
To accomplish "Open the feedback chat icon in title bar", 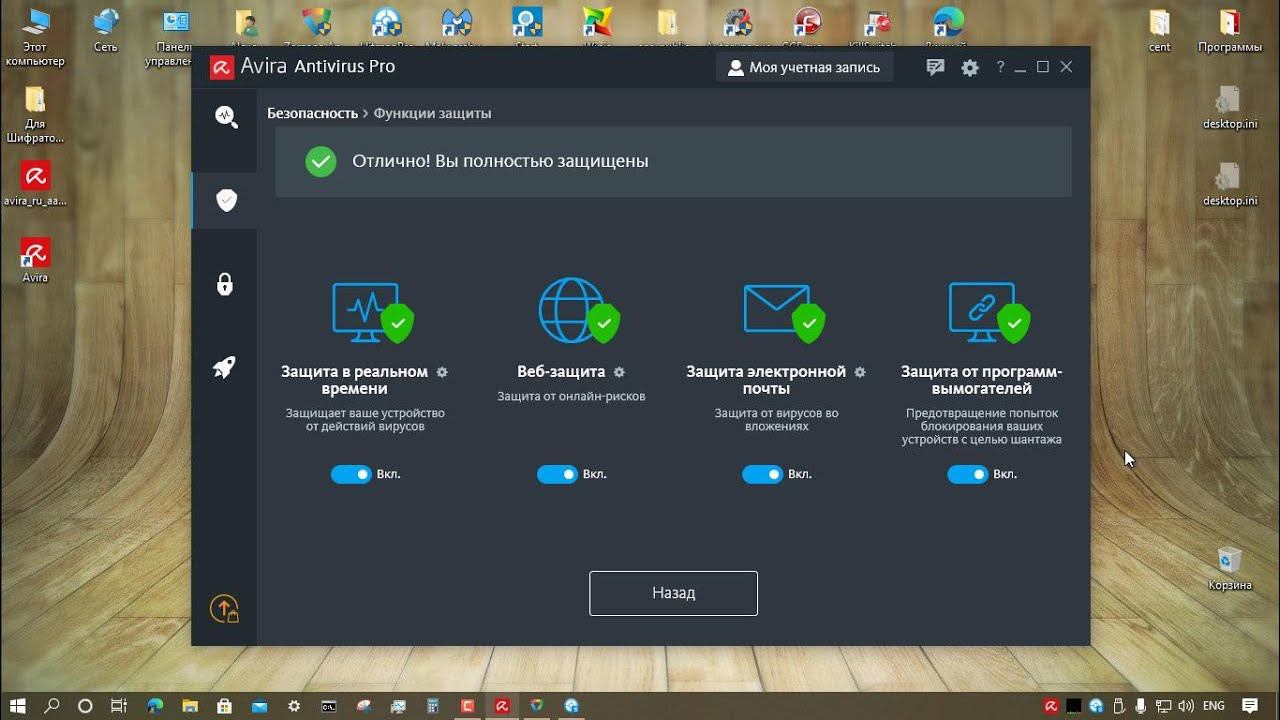I will 936,67.
